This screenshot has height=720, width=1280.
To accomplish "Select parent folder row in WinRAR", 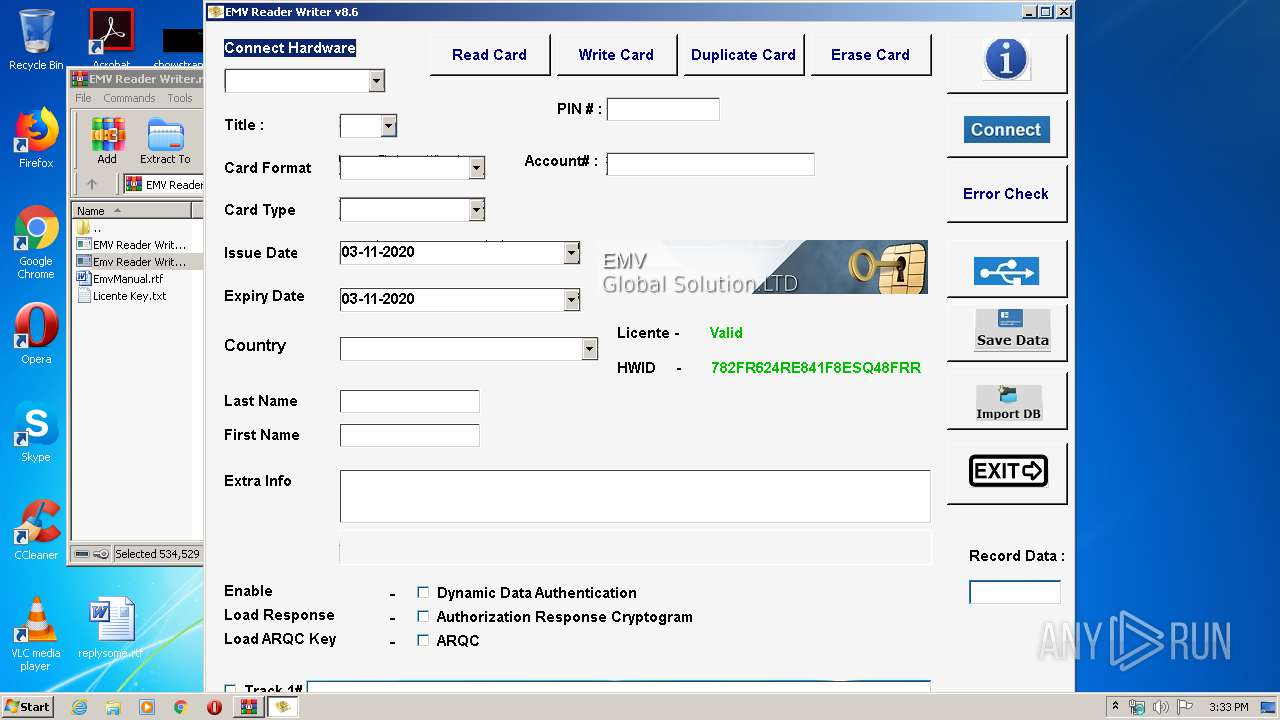I will point(138,228).
